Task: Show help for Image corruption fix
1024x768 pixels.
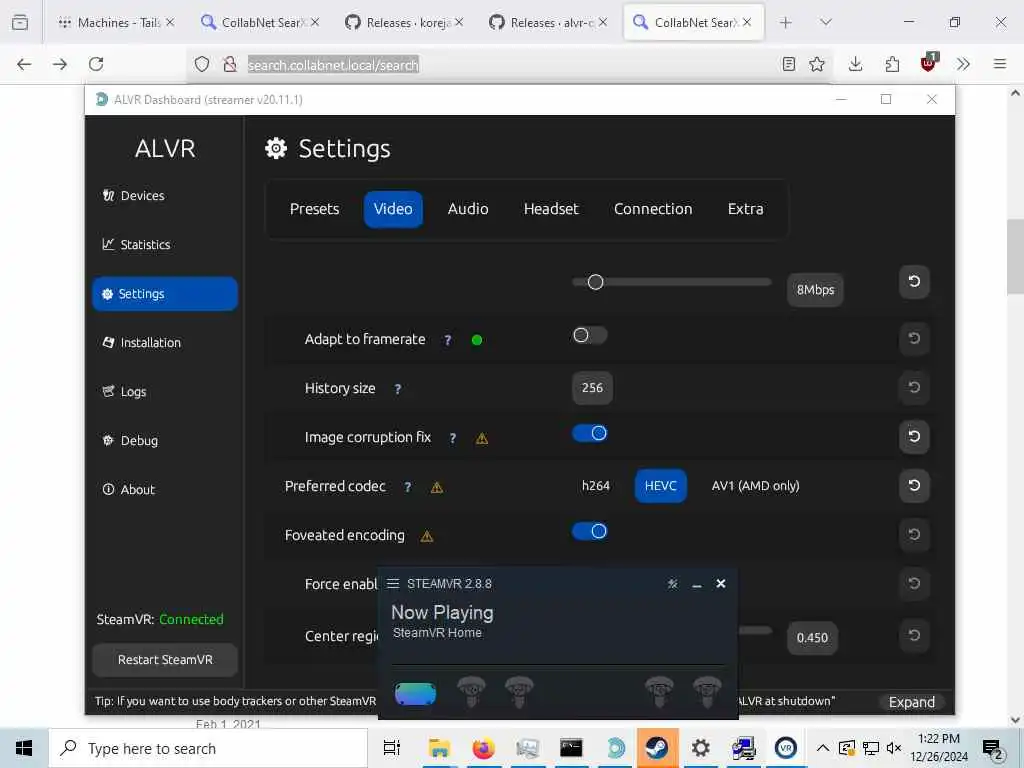Action: tap(453, 438)
